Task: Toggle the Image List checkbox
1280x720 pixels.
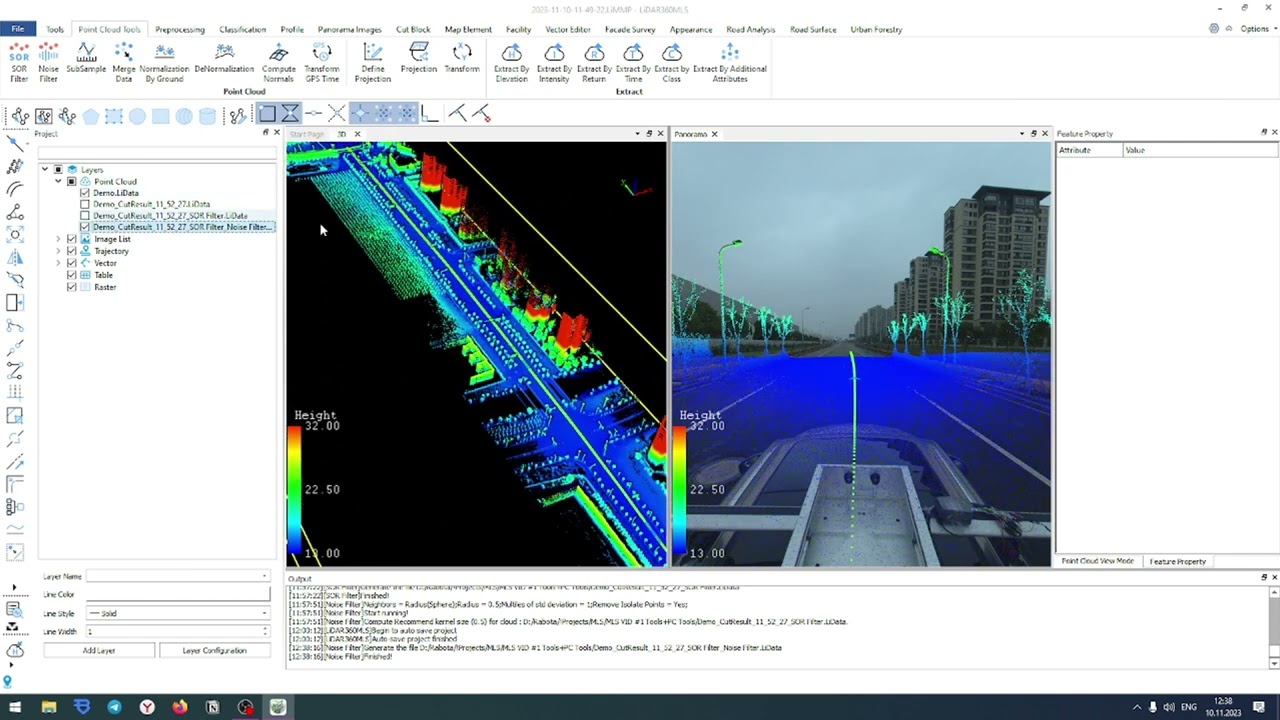Action: [71, 239]
